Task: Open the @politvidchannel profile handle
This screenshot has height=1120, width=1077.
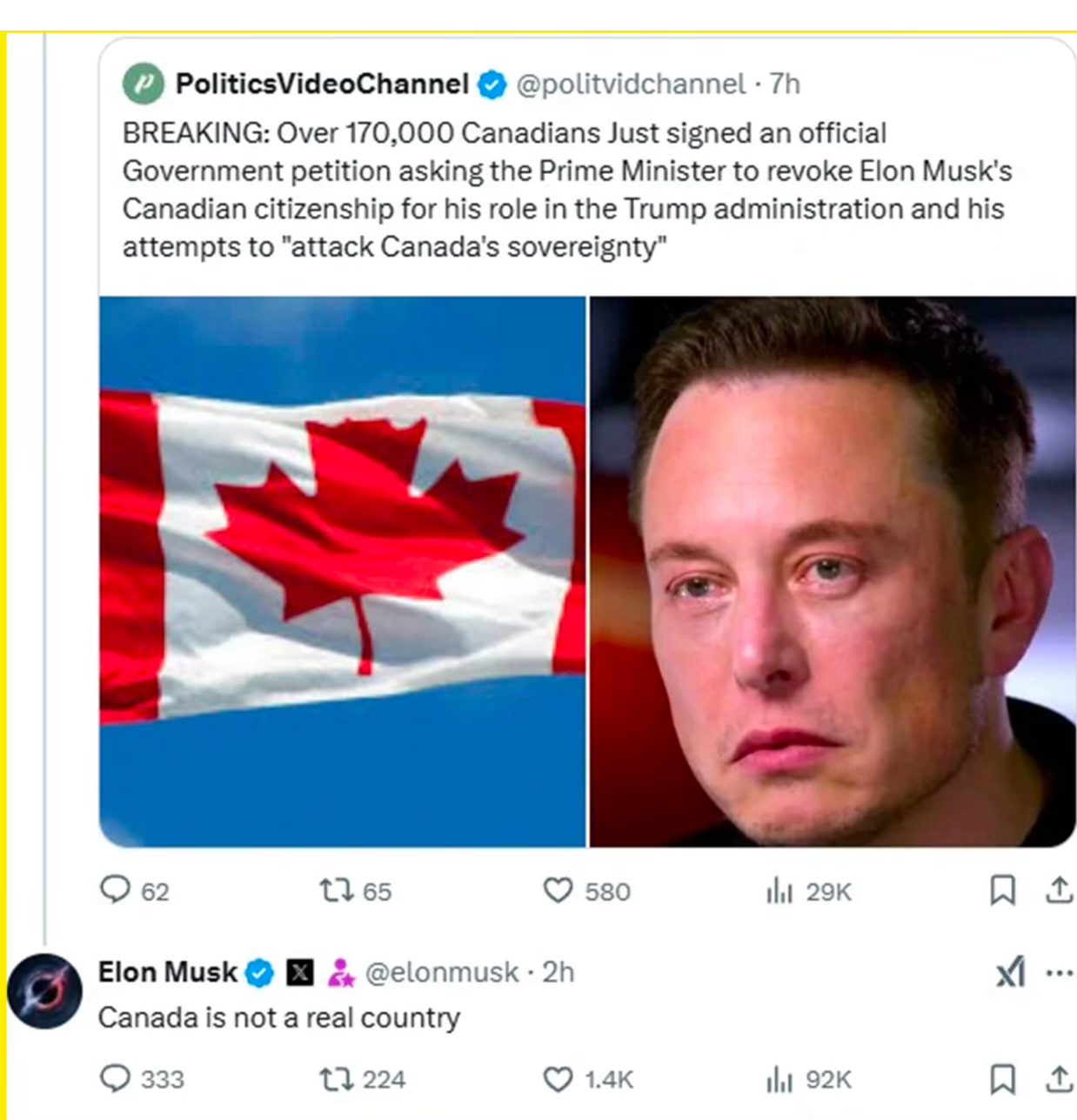Action: pyautogui.click(x=631, y=84)
